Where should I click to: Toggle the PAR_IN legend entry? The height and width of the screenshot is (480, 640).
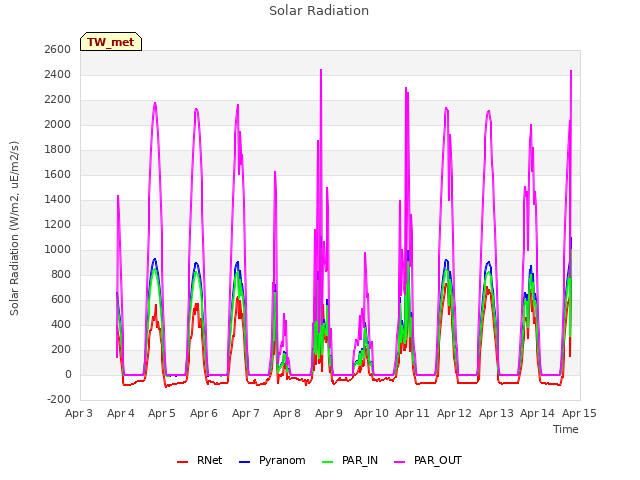[350, 460]
